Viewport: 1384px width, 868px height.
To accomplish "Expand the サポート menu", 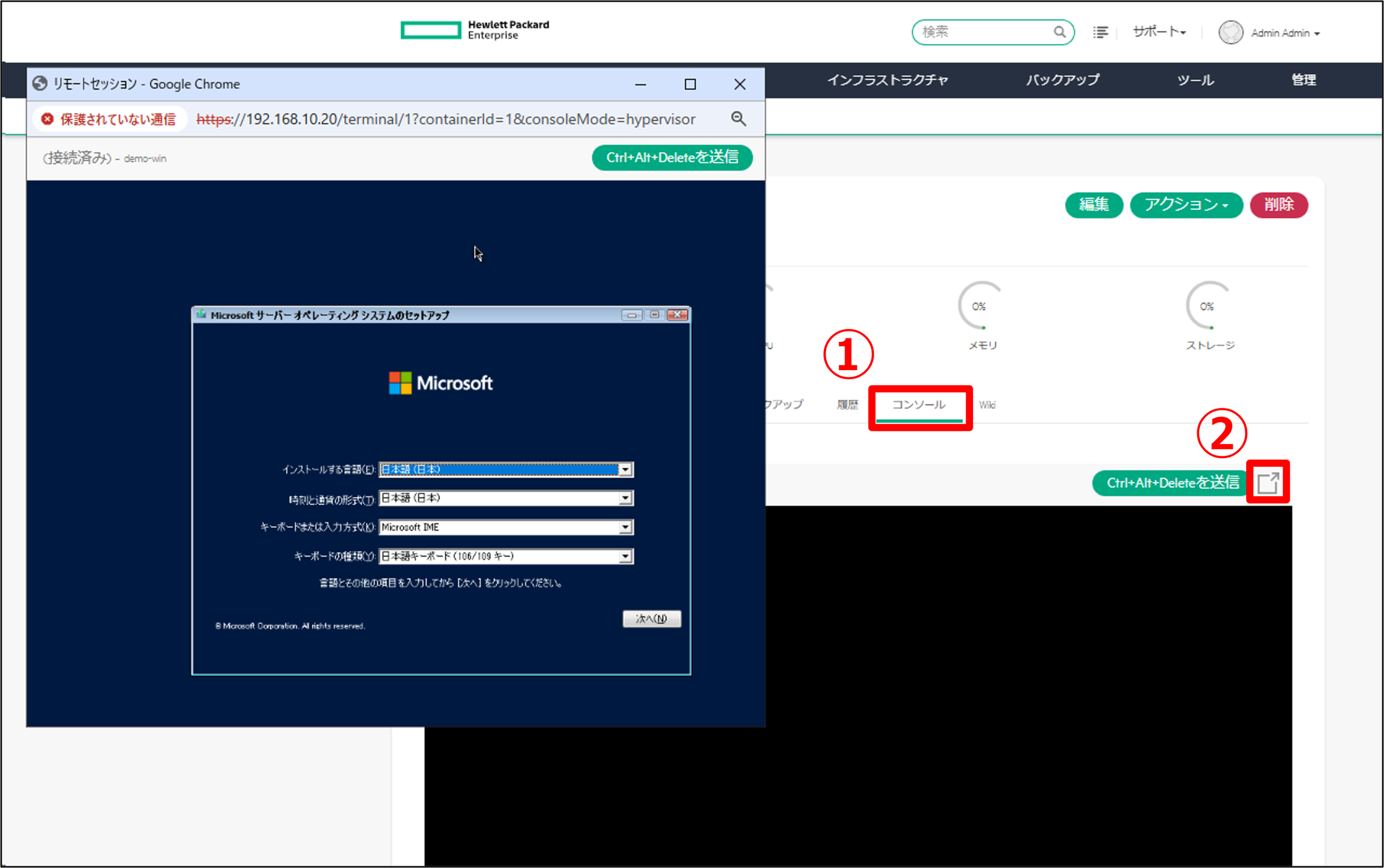I will click(1159, 32).
